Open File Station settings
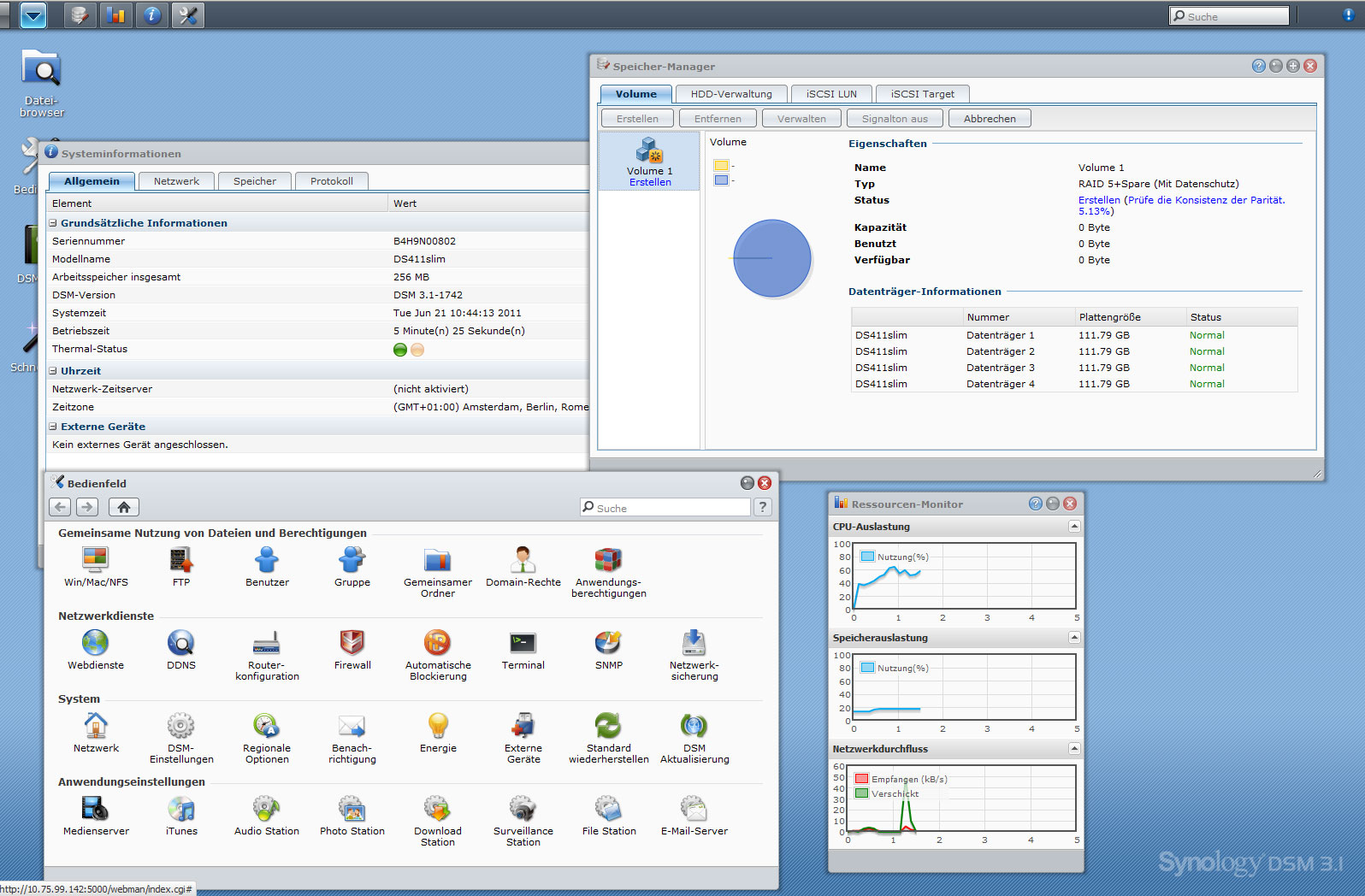This screenshot has width=1365, height=896. point(609,816)
